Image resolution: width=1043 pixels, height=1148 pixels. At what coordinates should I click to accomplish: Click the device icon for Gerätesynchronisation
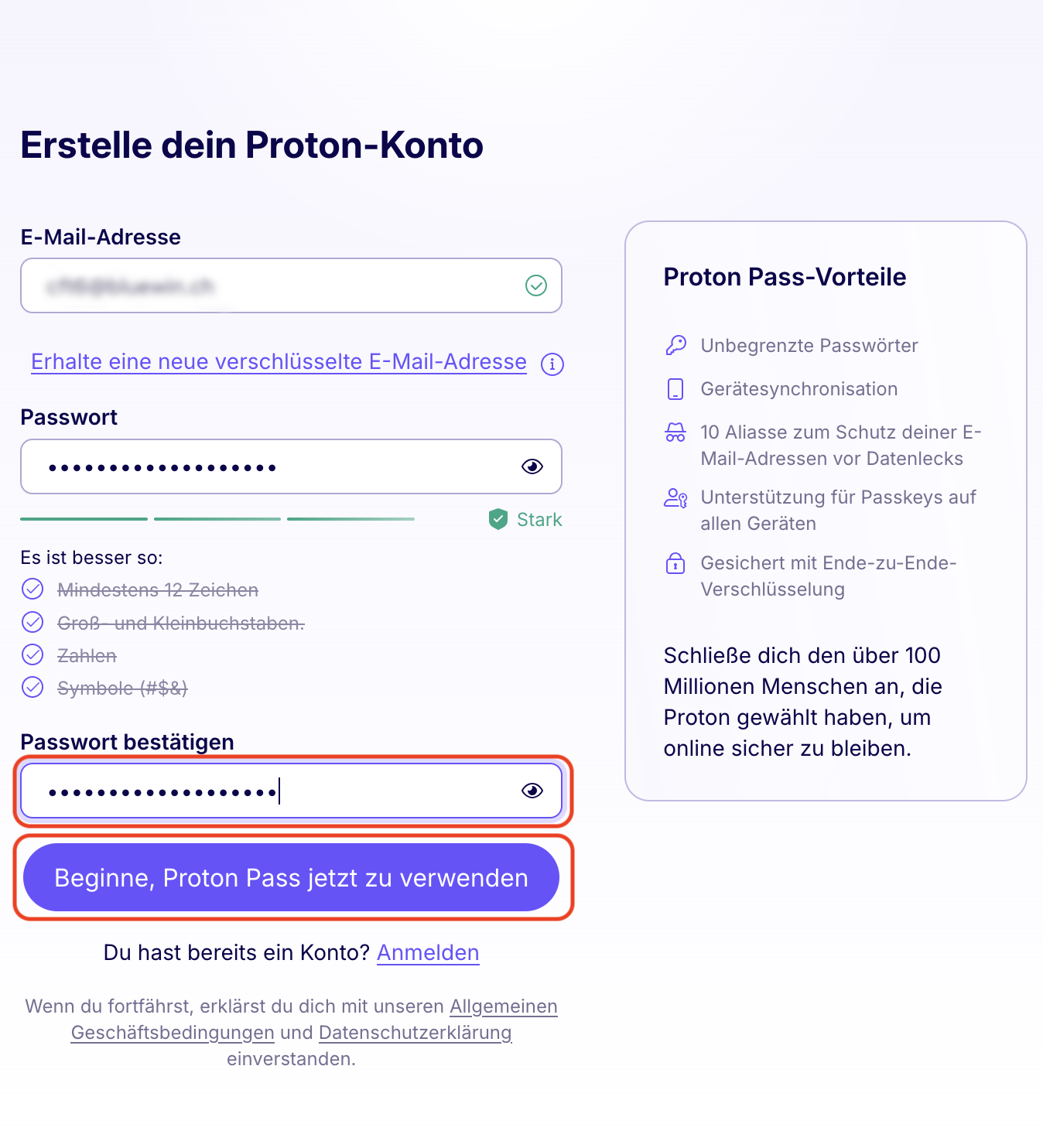(675, 388)
